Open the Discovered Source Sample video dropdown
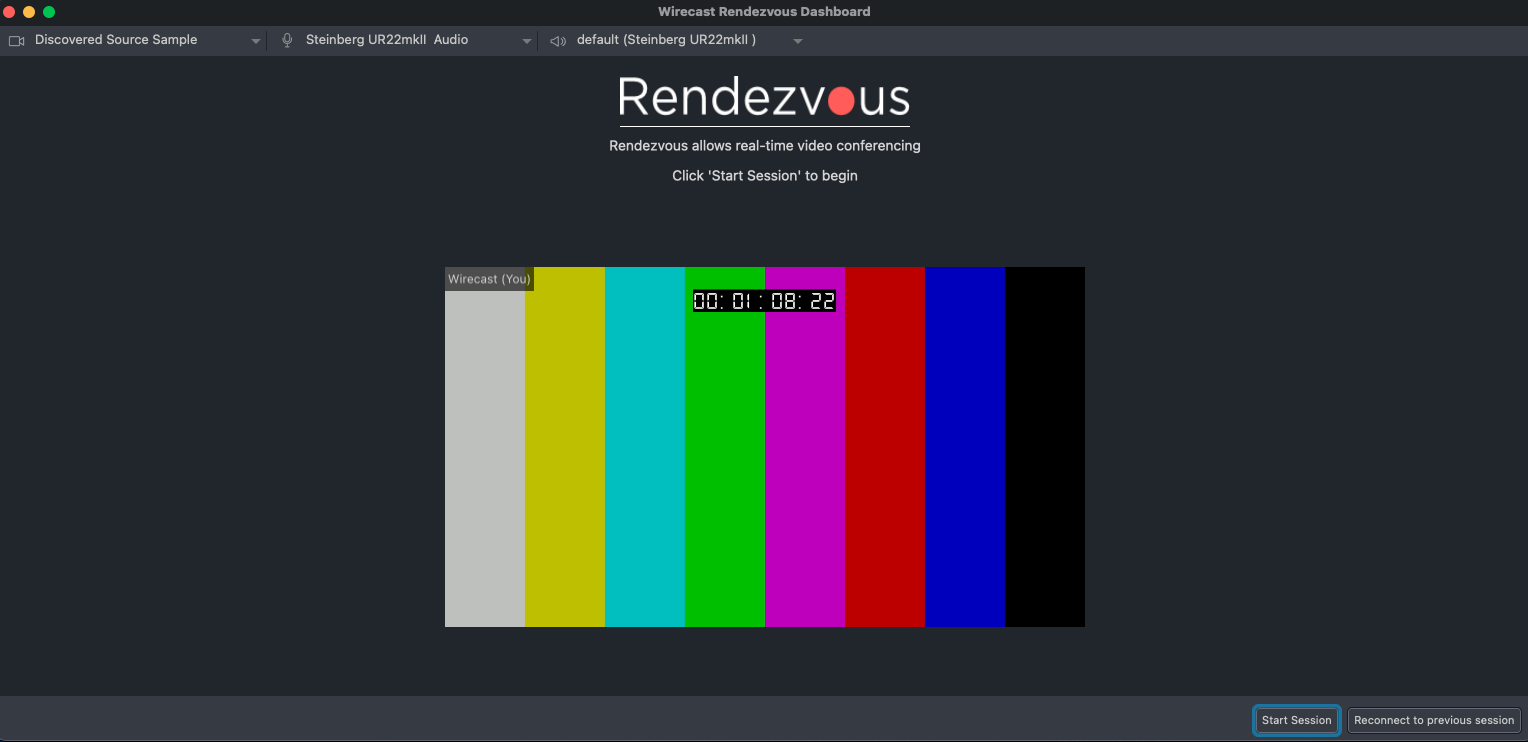The image size is (1528, 742). point(134,41)
